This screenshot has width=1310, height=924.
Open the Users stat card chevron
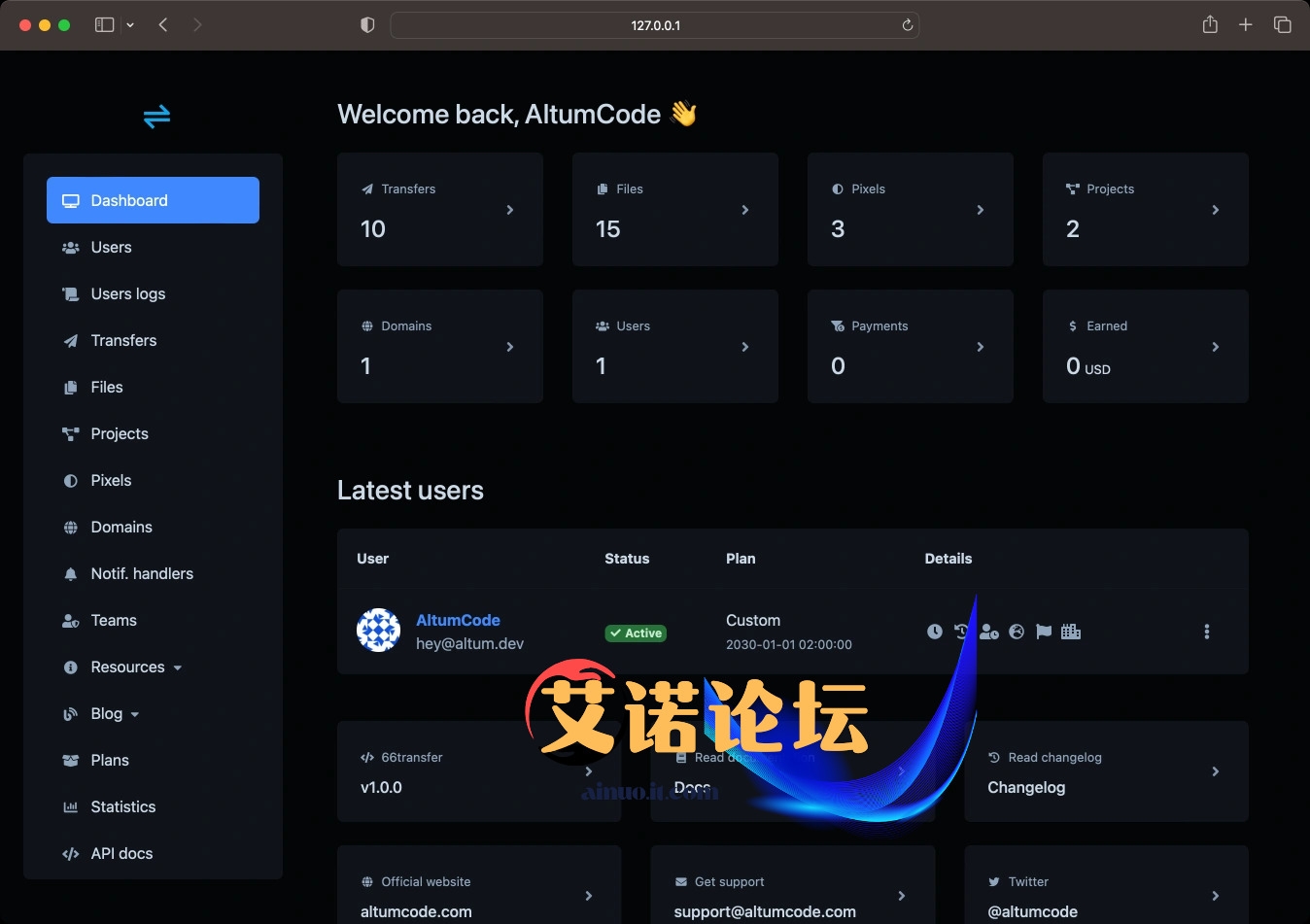point(745,347)
